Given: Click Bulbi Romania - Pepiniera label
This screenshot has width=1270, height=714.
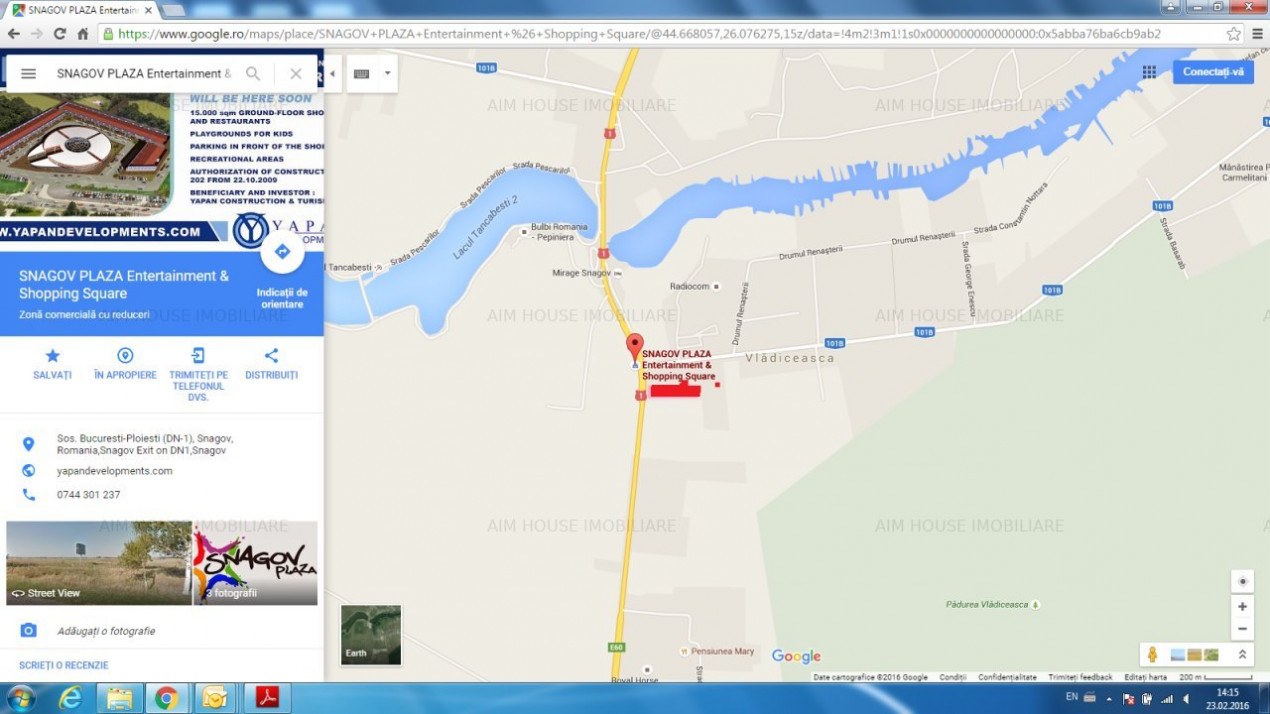Looking at the screenshot, I should 559,233.
